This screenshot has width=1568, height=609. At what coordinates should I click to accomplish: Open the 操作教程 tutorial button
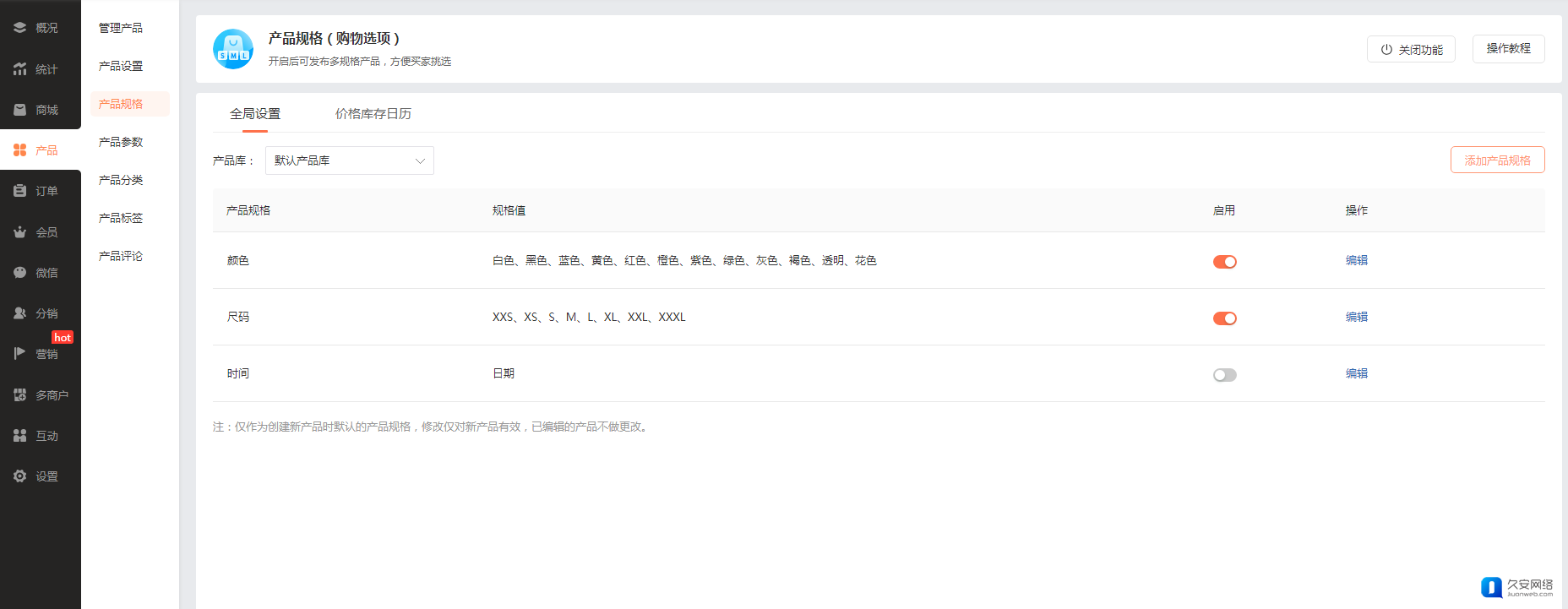[x=1508, y=49]
